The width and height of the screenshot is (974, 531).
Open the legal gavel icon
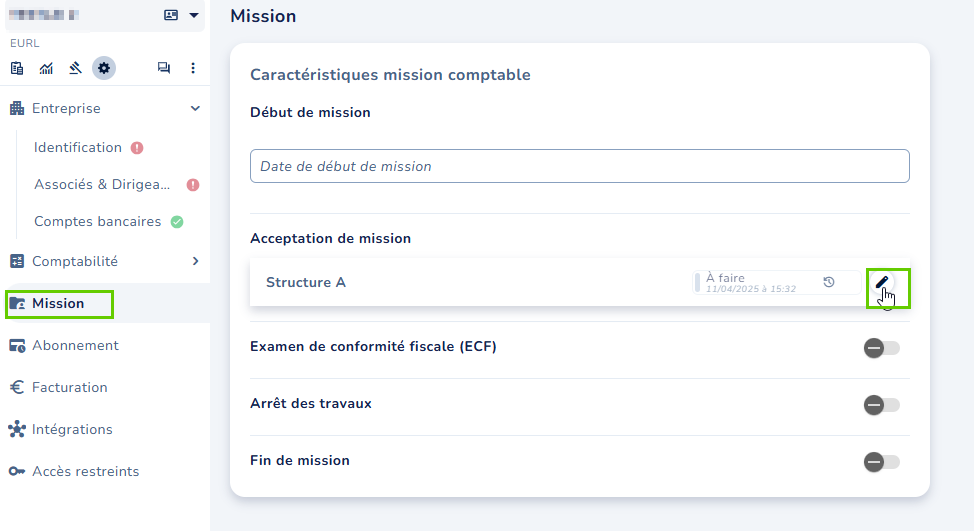(x=75, y=68)
